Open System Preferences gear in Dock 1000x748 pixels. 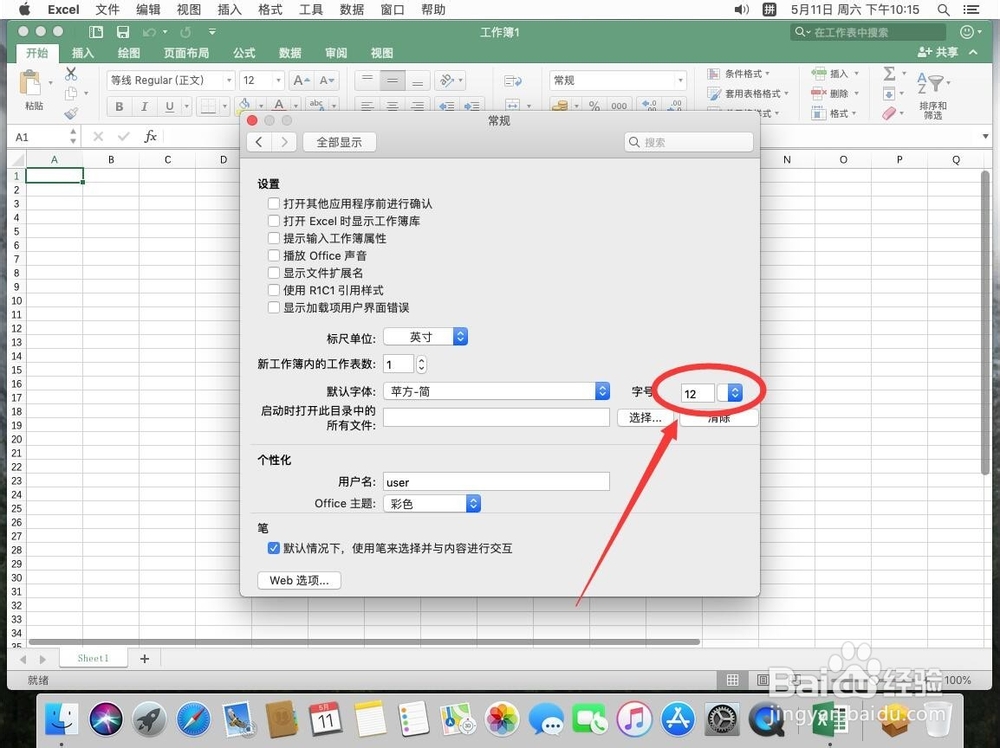pos(723,719)
